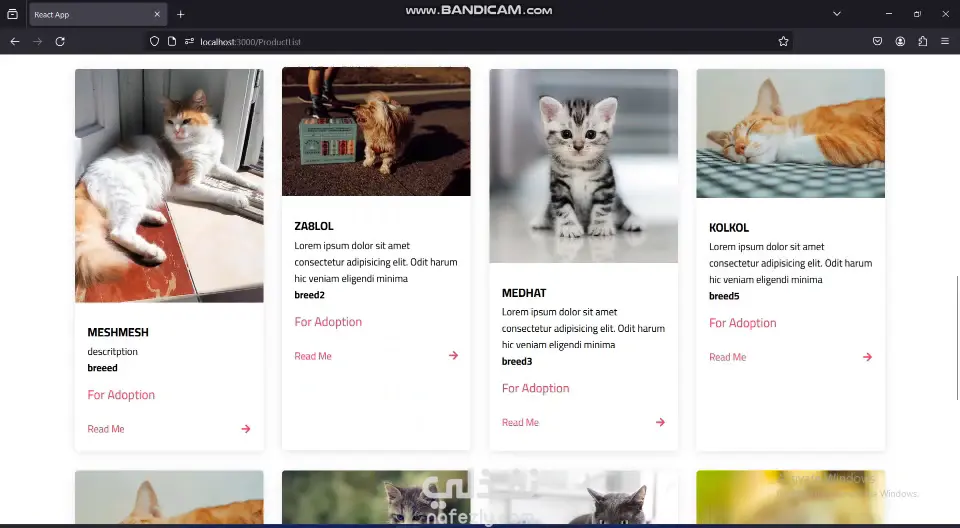Screen dimensions: 960x528
Task: Click the KOLKOL sleeping cat photo
Action: coord(790,134)
